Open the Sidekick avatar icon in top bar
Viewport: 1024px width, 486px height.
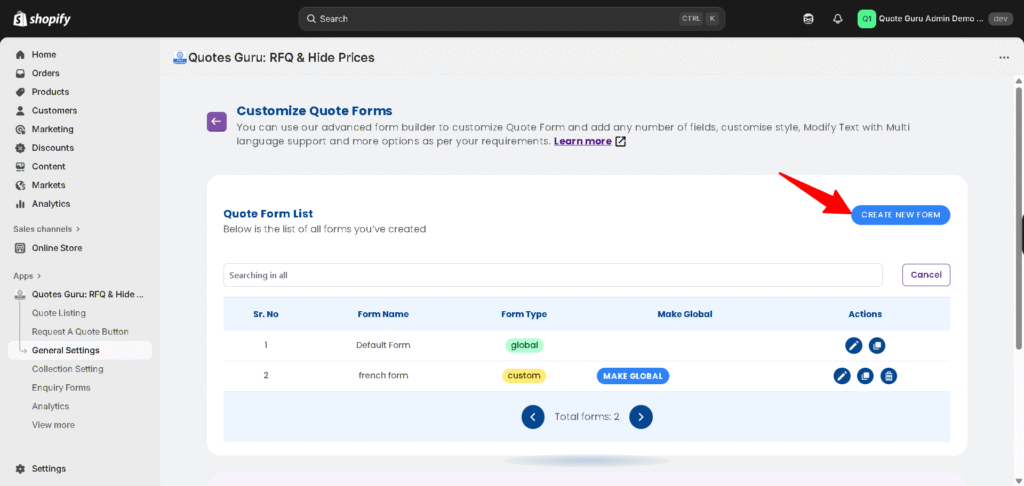(808, 19)
